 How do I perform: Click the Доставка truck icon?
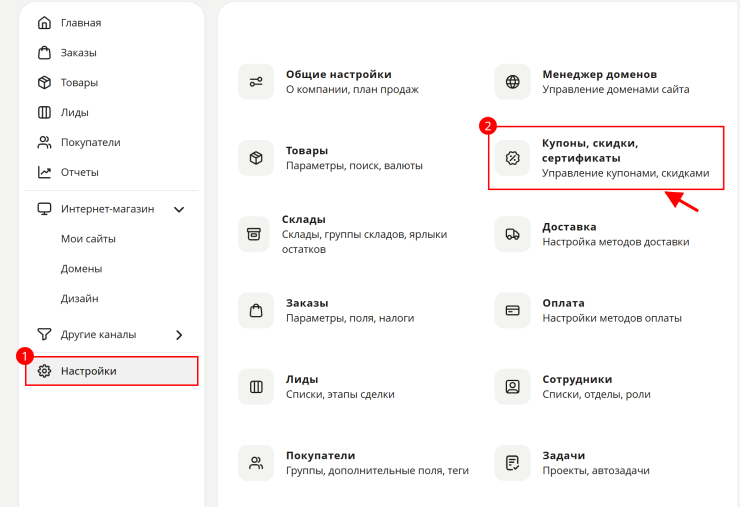tap(513, 234)
